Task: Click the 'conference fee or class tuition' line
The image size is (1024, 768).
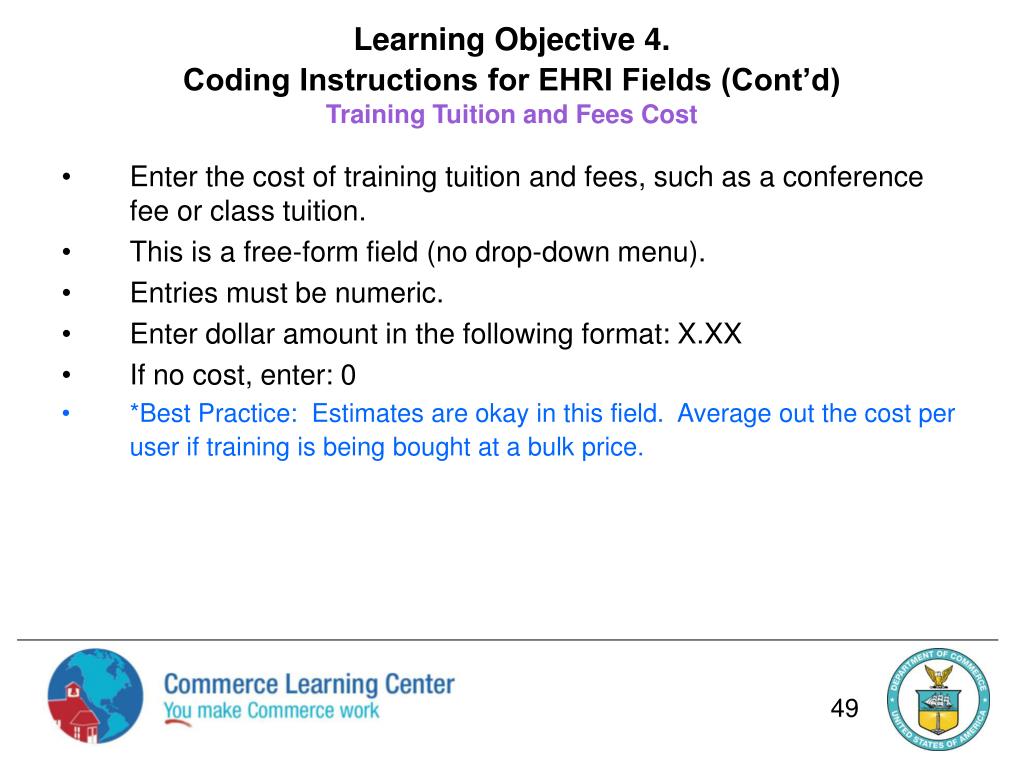Action: (248, 212)
